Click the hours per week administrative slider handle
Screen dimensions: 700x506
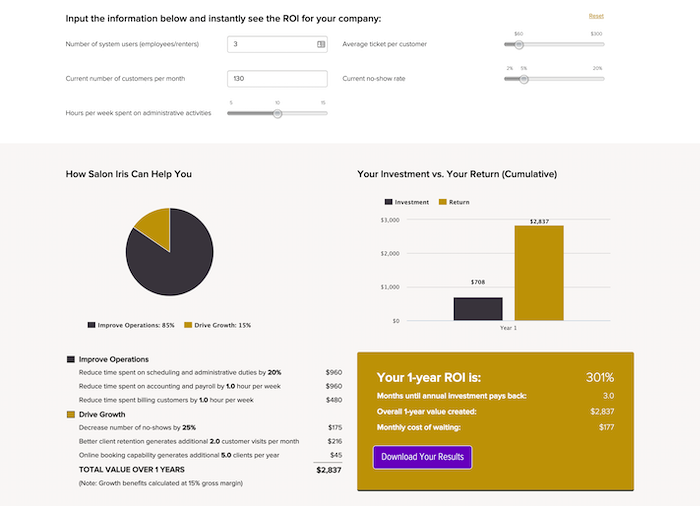278,113
